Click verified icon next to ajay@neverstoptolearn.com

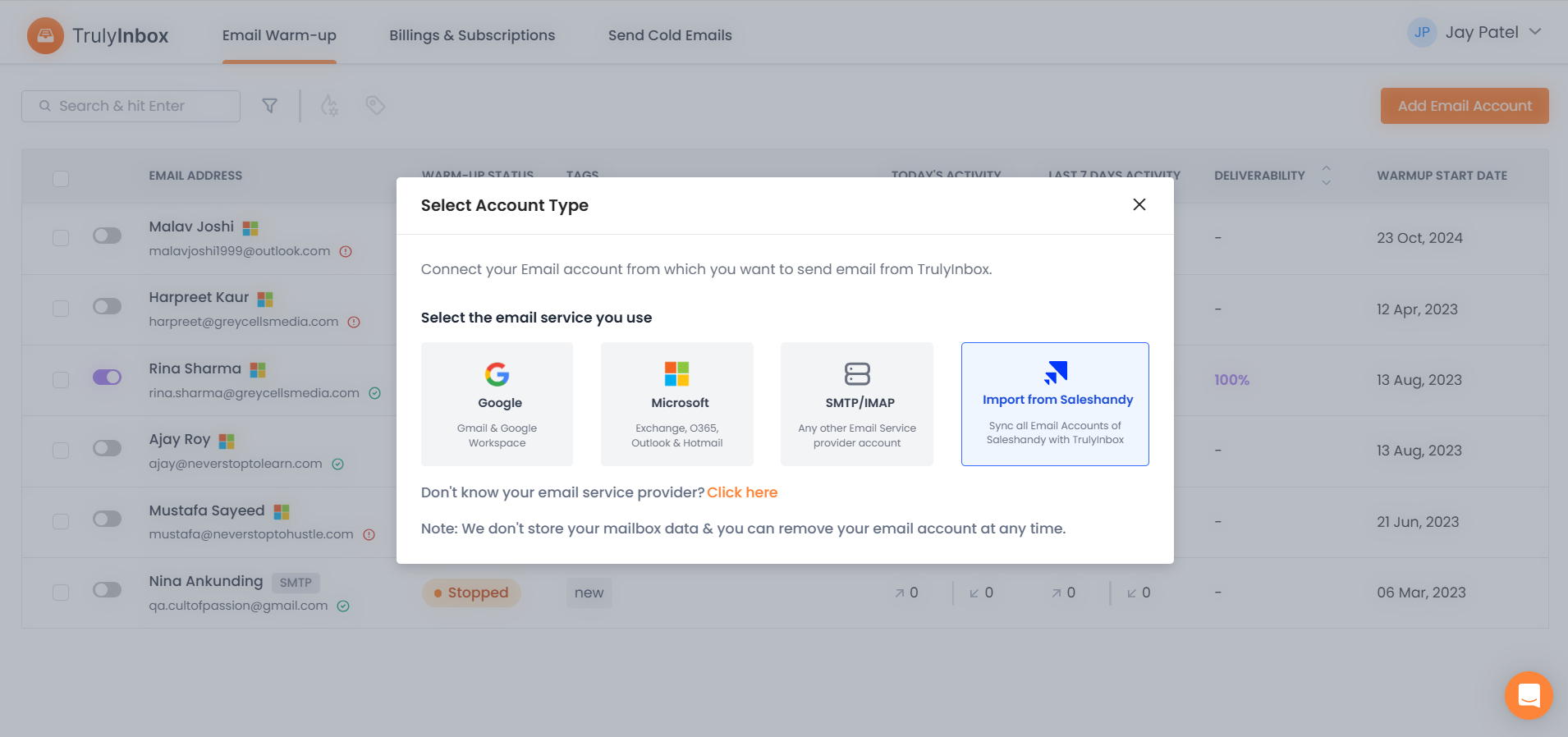[337, 465]
